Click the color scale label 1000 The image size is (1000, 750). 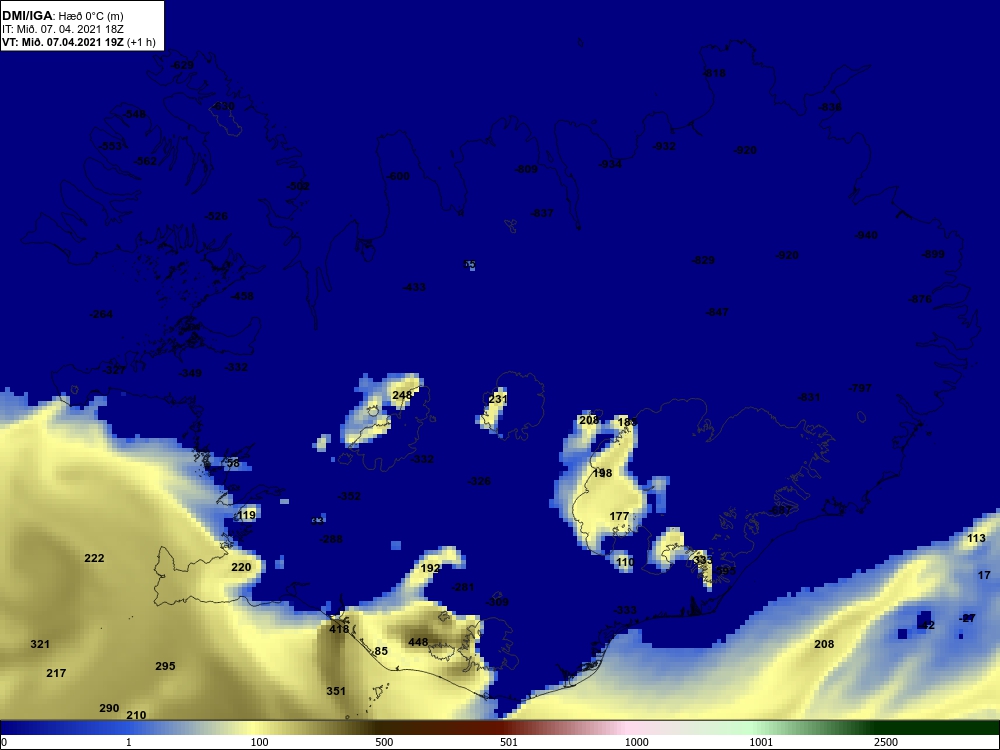(x=636, y=742)
